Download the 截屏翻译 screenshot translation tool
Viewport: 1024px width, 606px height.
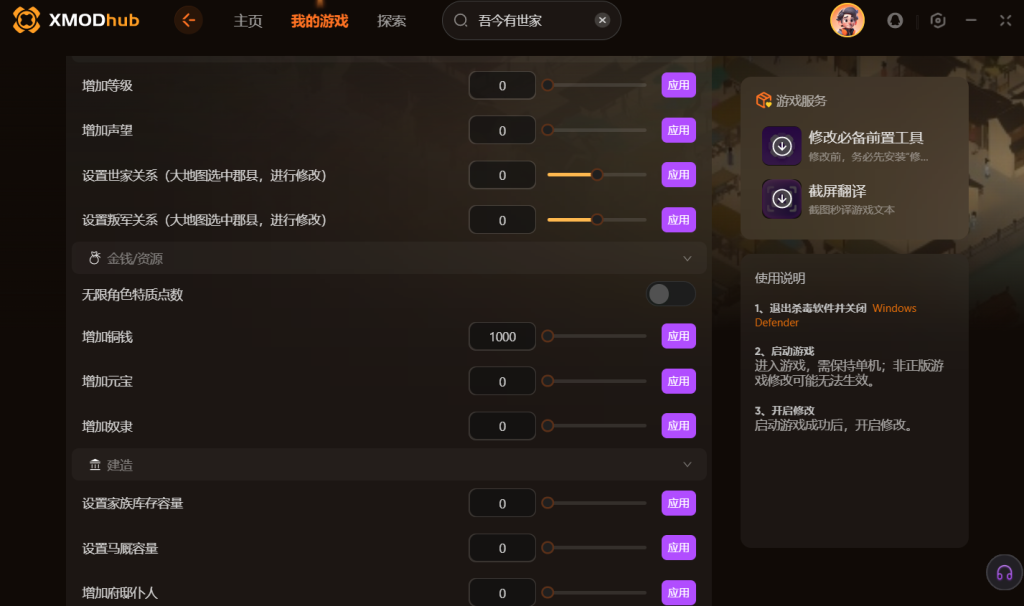782,199
